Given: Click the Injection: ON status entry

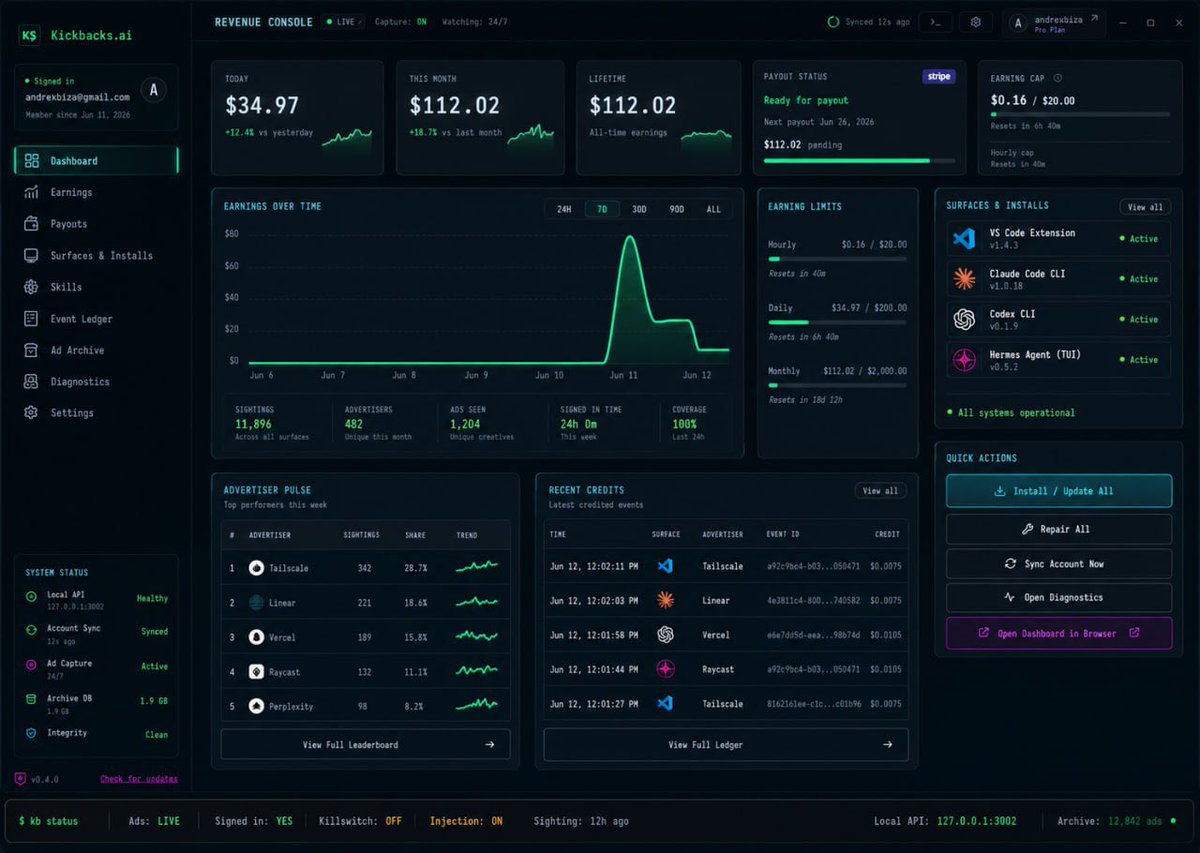Looking at the screenshot, I should pos(466,821).
